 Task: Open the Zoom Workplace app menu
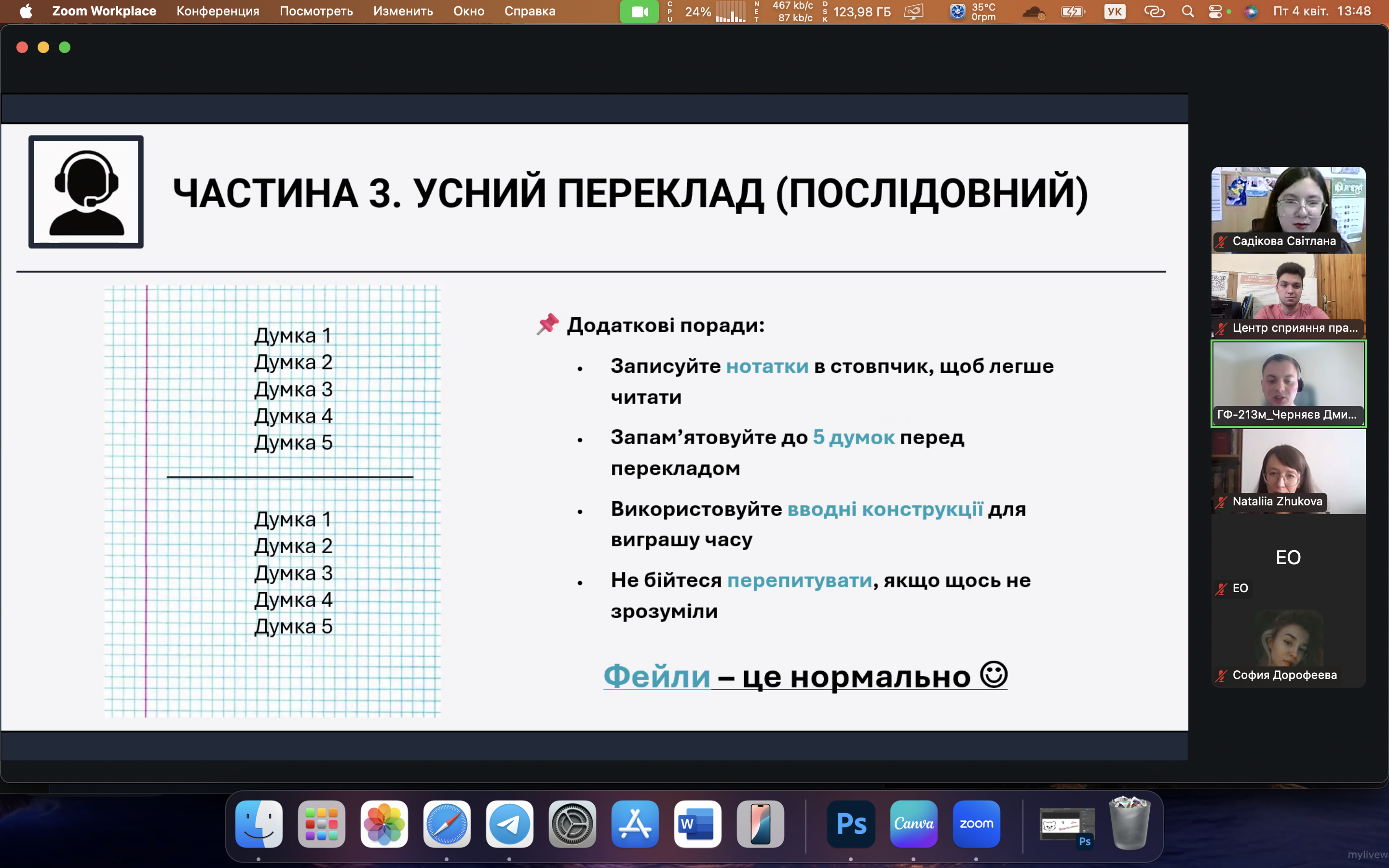104,12
